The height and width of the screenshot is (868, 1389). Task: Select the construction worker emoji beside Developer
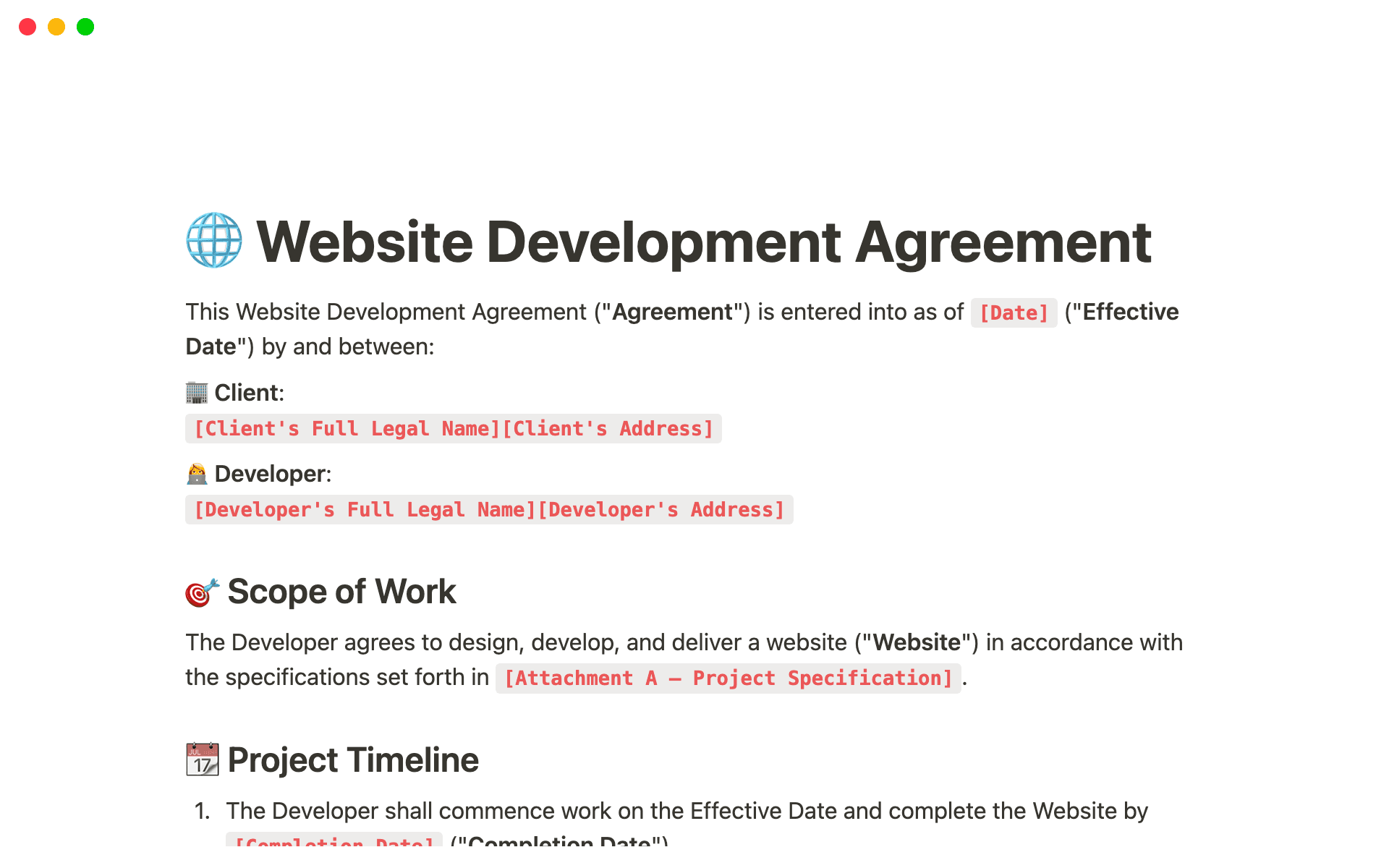196,474
